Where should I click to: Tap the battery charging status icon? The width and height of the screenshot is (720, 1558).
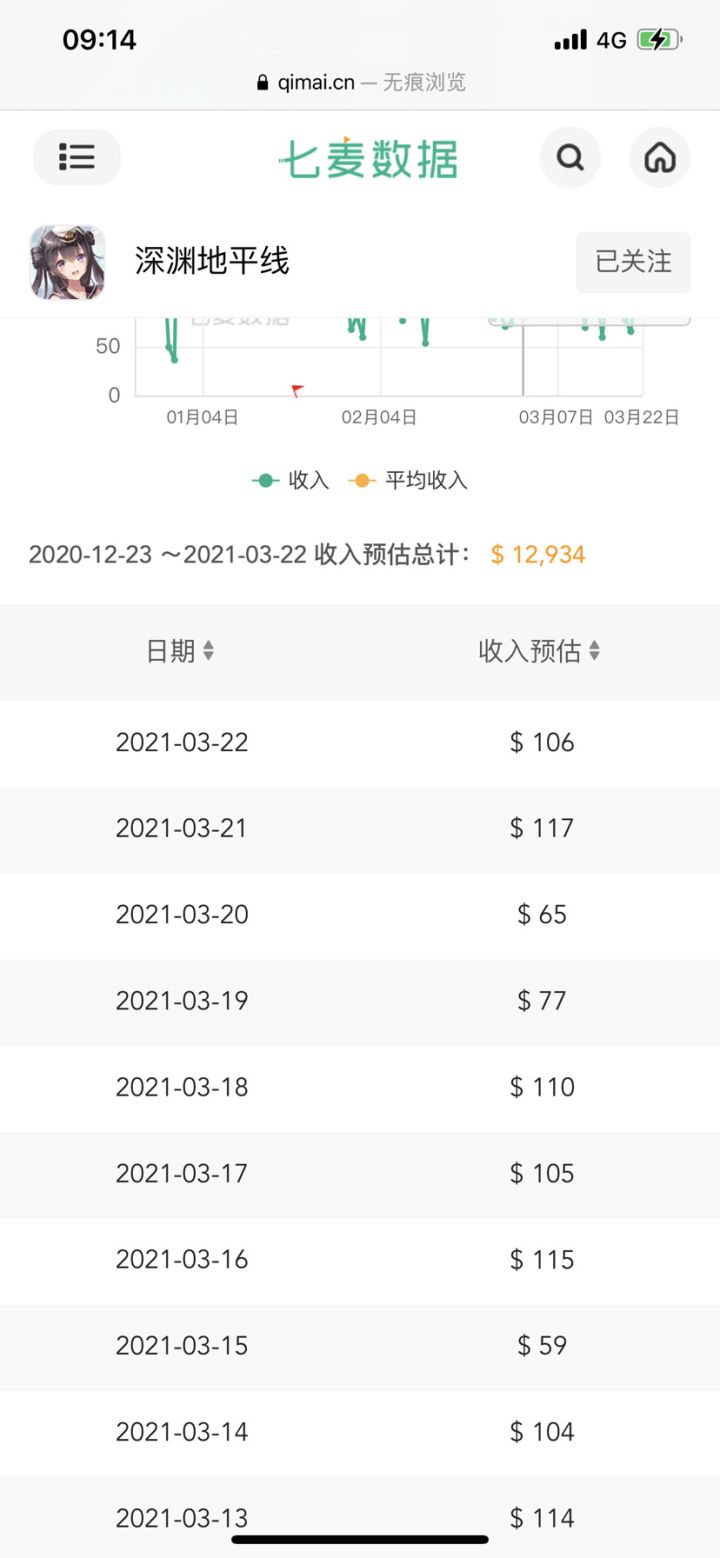click(x=659, y=40)
